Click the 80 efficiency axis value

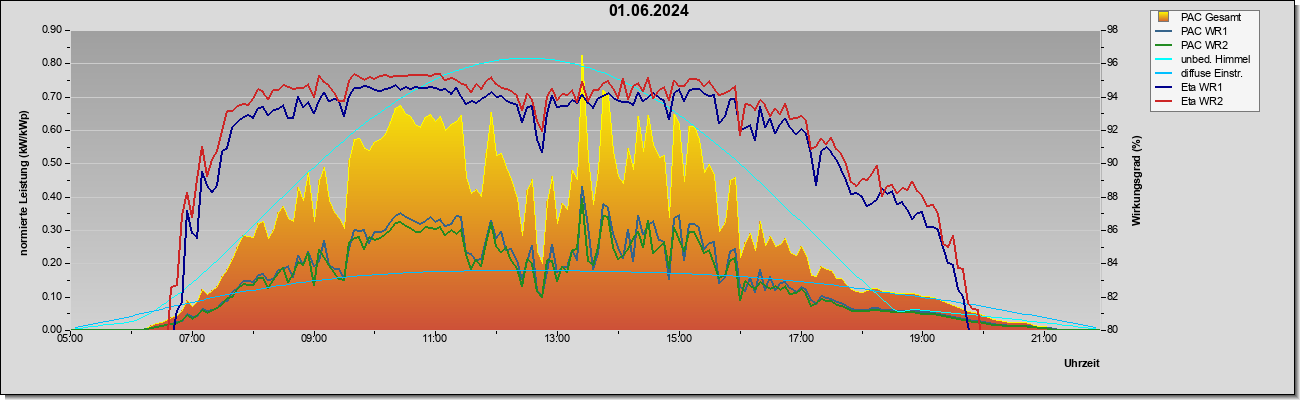pyautogui.click(x=1111, y=330)
